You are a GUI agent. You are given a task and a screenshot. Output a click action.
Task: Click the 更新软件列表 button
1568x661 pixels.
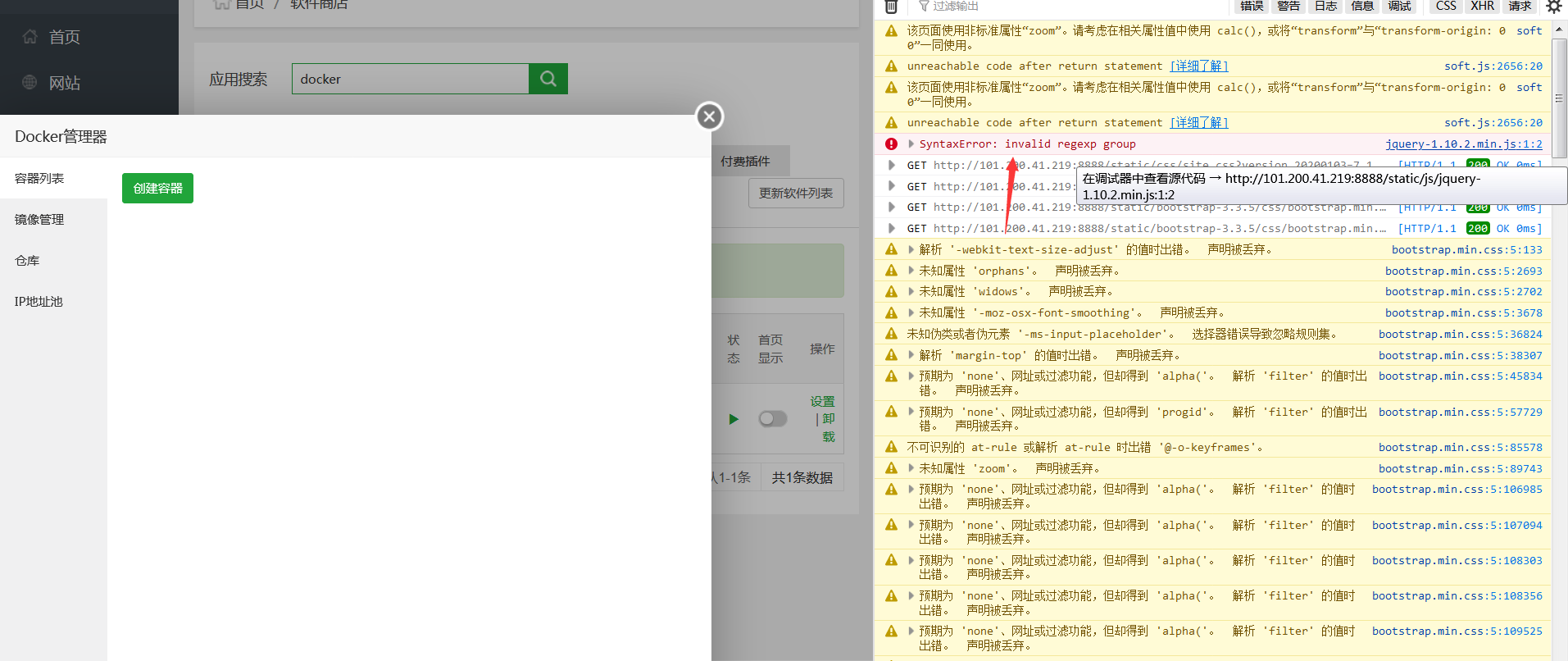click(795, 194)
